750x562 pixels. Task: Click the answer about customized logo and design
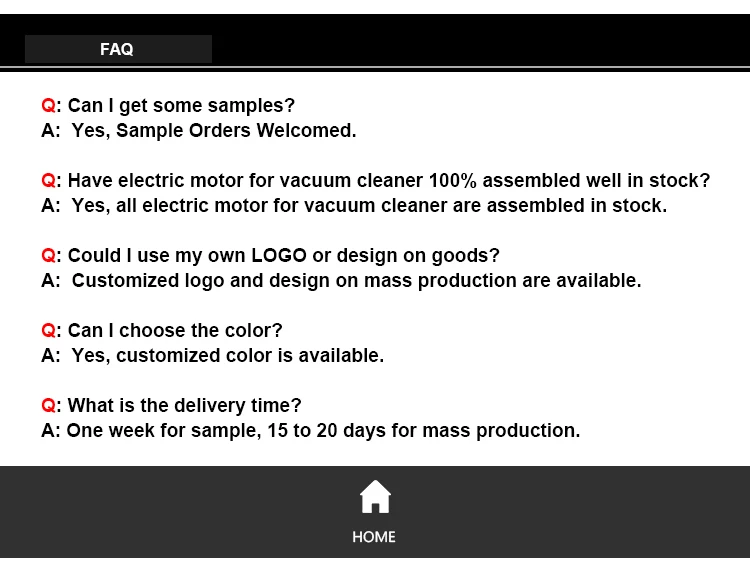tap(355, 281)
